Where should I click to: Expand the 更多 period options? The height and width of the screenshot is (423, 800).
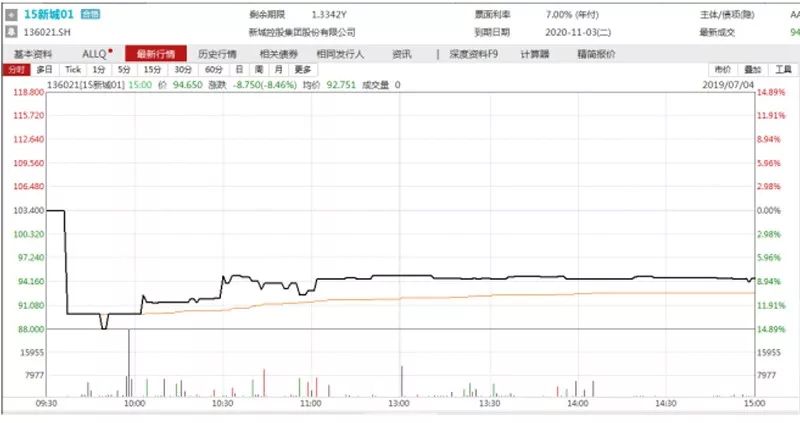click(303, 69)
